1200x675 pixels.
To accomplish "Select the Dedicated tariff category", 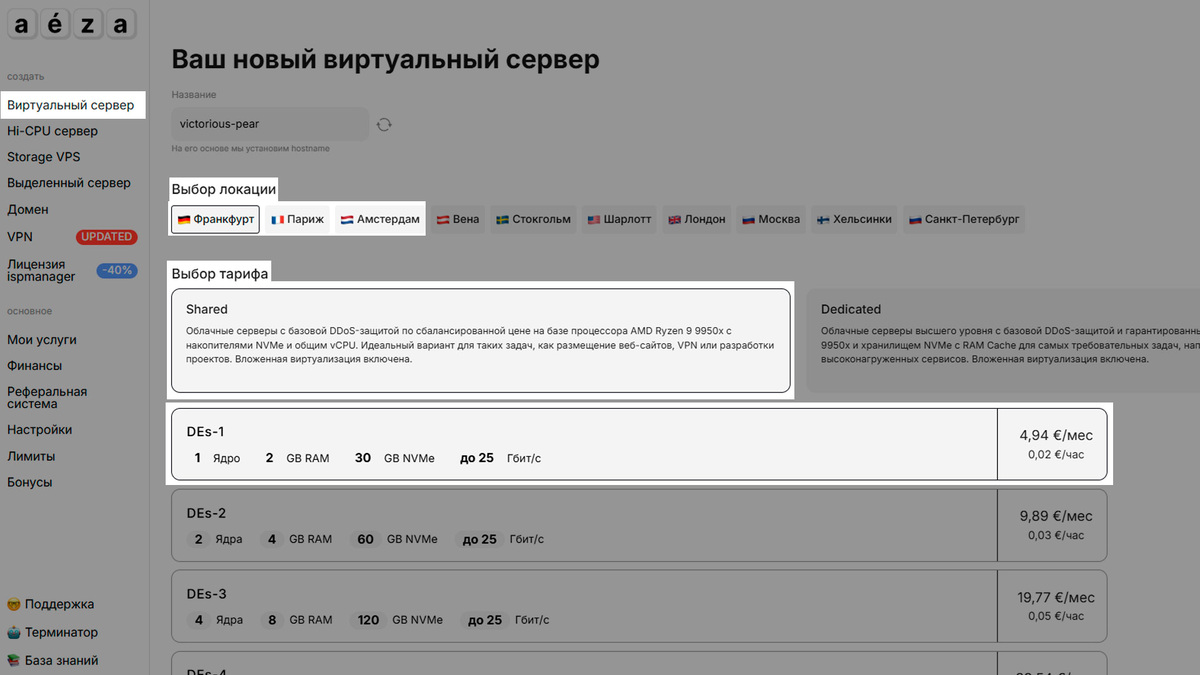I will point(1000,340).
